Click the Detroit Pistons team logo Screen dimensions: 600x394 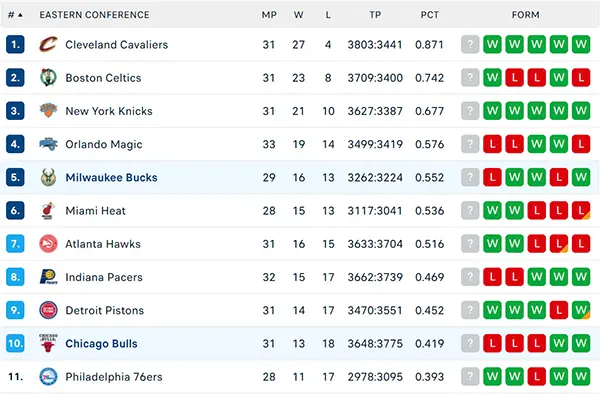coord(49,310)
